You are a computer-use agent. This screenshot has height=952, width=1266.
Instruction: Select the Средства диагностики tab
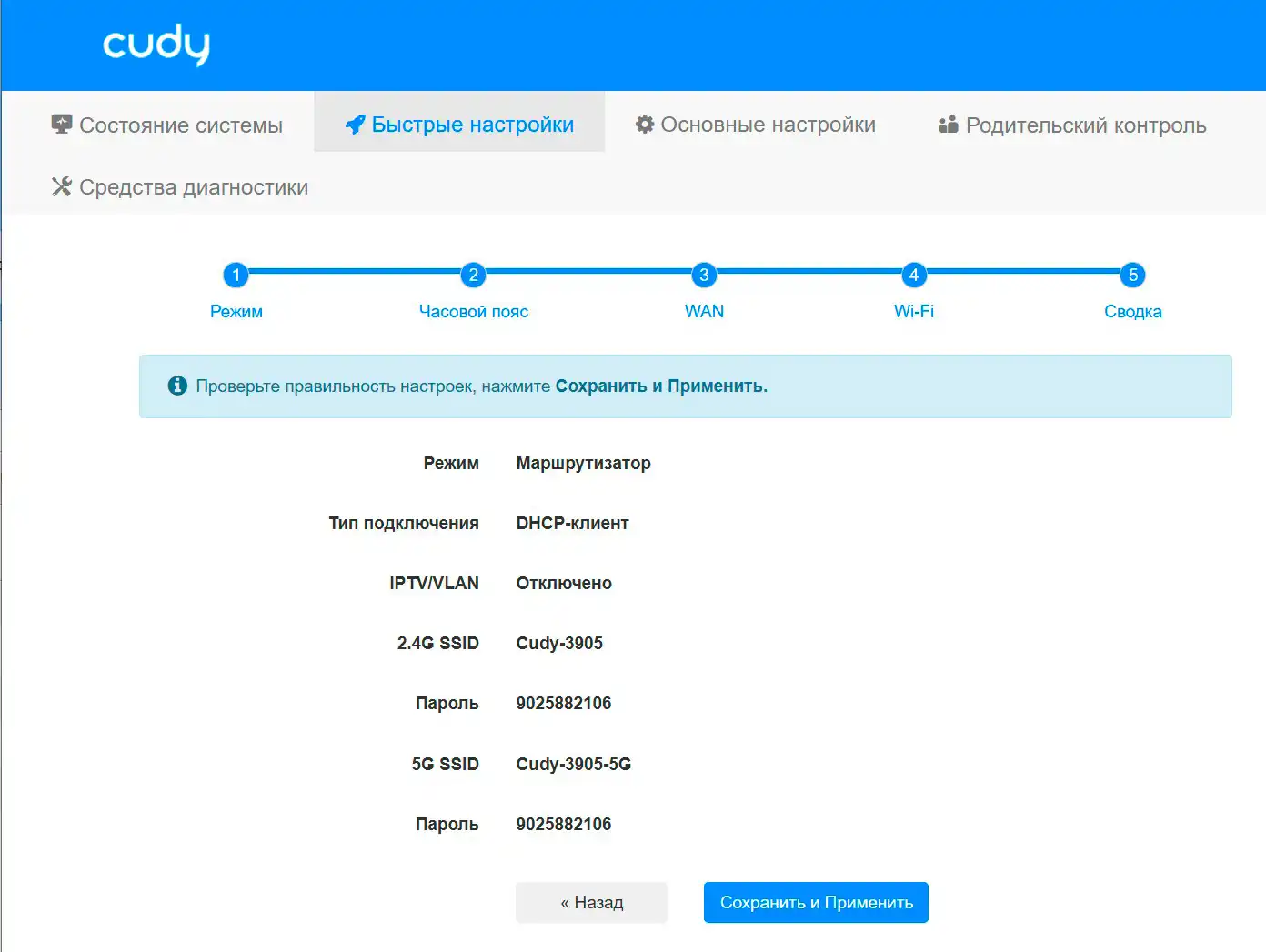click(180, 186)
